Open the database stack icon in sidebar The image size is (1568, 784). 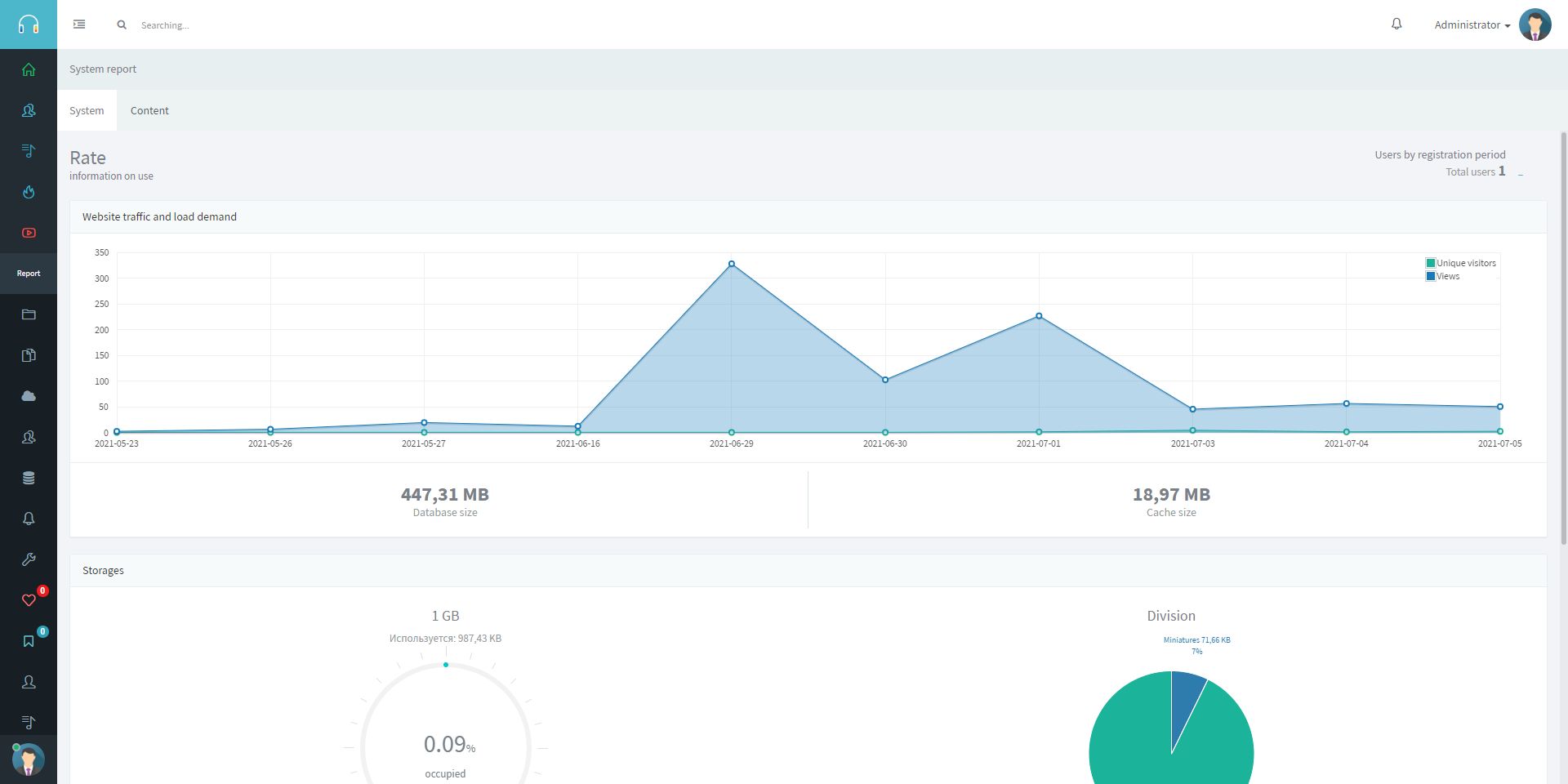pyautogui.click(x=29, y=478)
